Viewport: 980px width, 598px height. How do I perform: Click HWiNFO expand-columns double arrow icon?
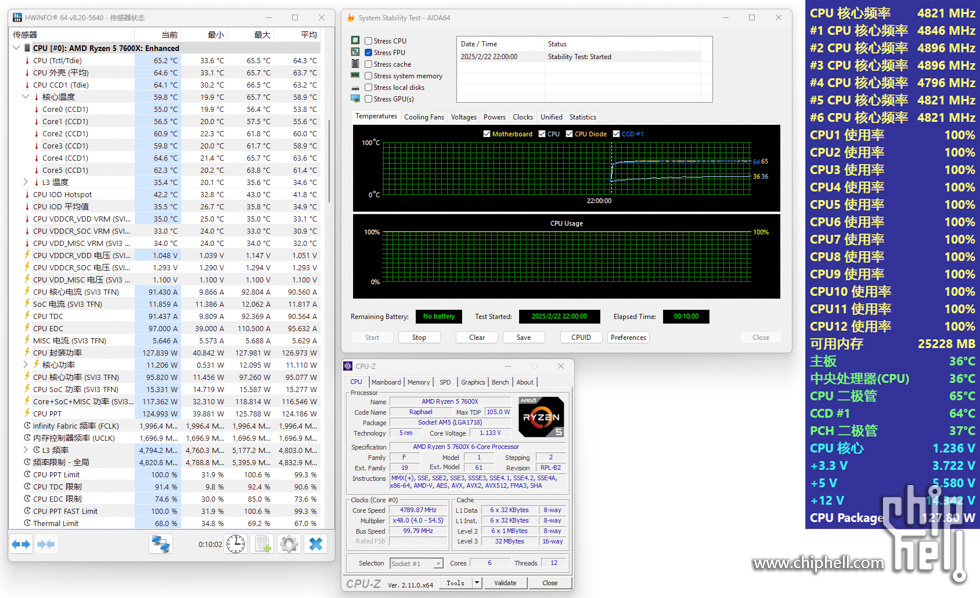[x=21, y=544]
